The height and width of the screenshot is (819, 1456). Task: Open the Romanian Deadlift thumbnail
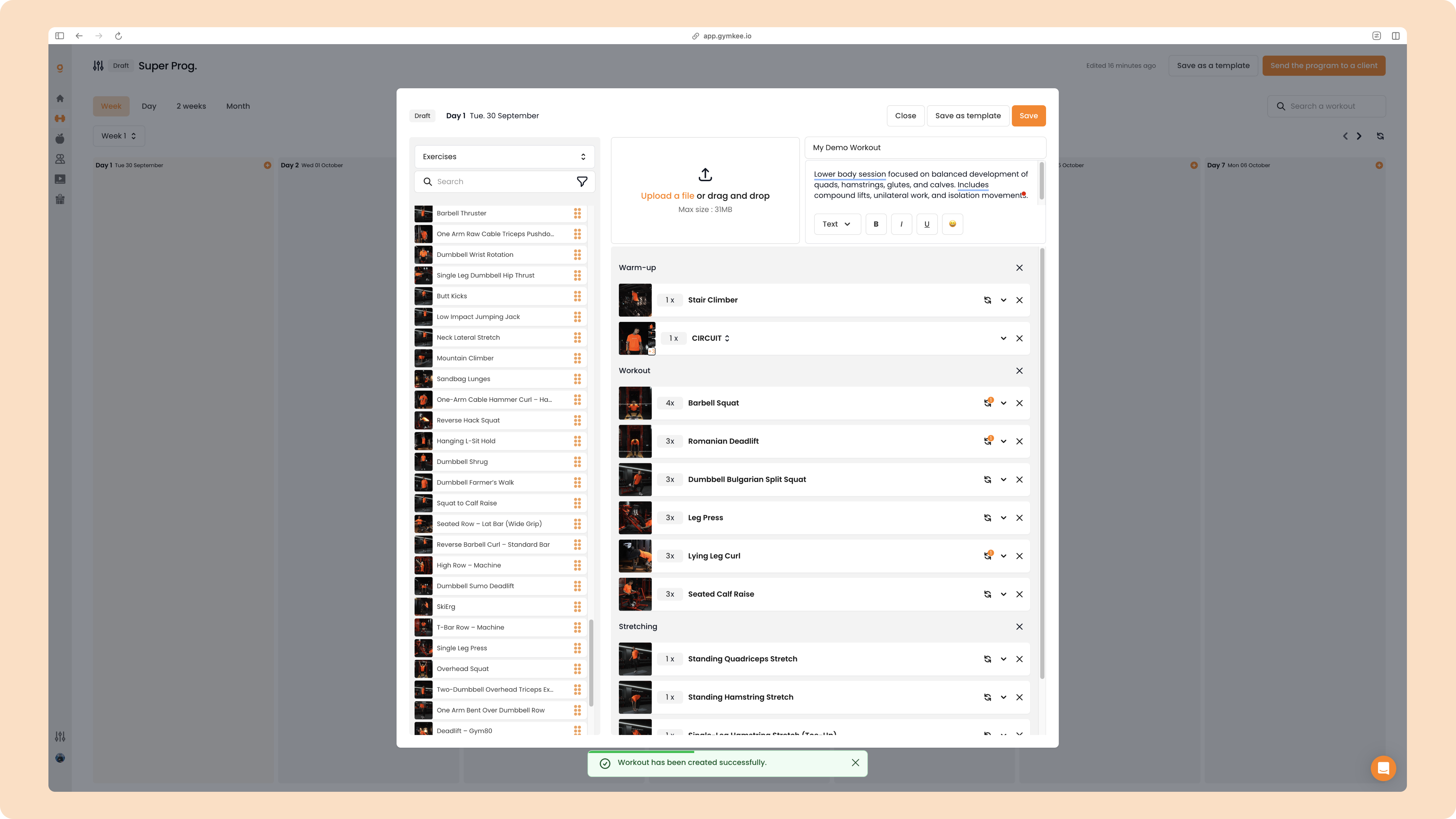coord(635,441)
